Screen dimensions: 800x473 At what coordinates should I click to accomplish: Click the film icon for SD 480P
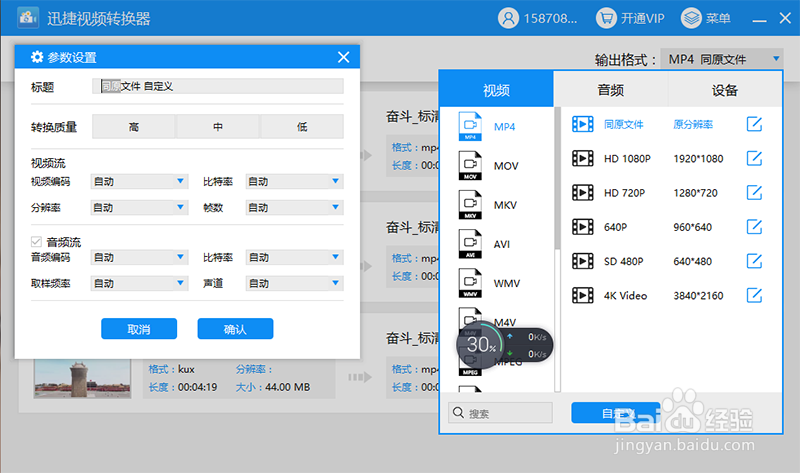tap(583, 261)
